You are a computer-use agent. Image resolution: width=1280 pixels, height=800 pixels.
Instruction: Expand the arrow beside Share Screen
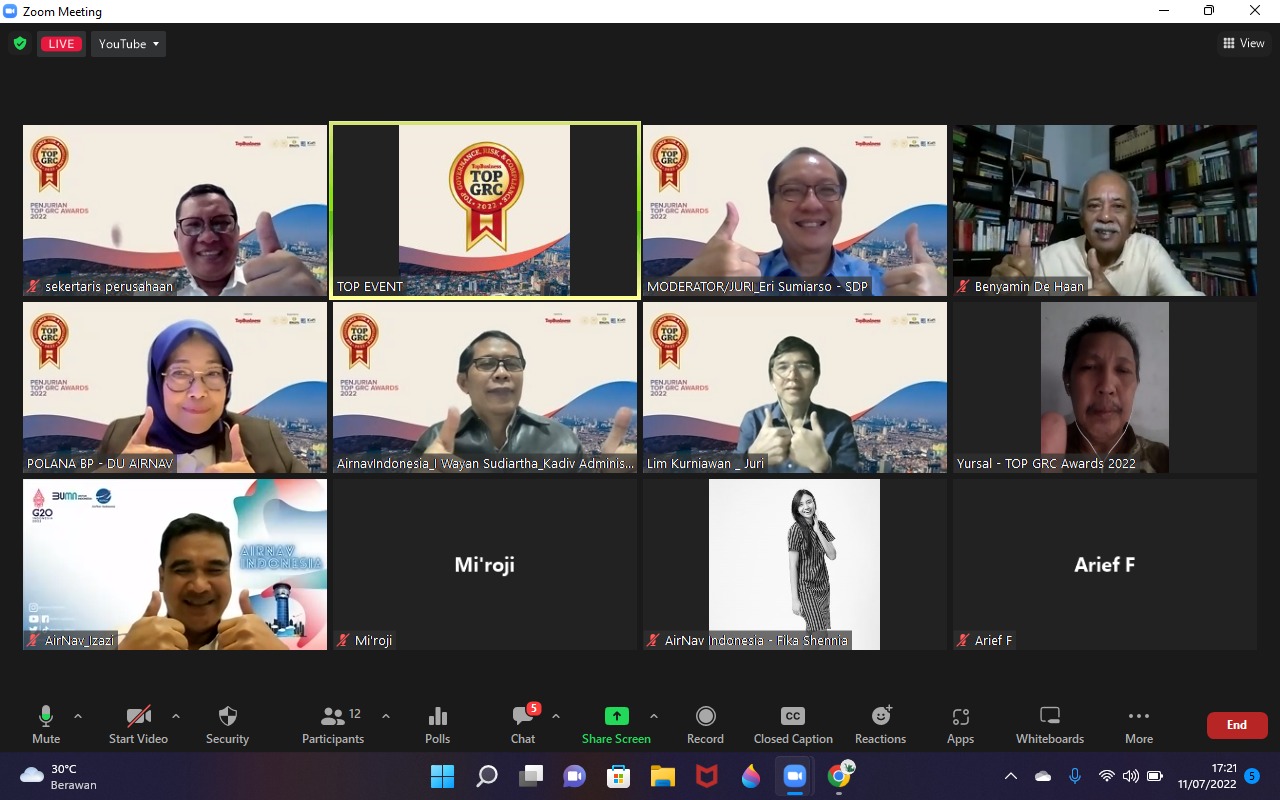click(654, 716)
